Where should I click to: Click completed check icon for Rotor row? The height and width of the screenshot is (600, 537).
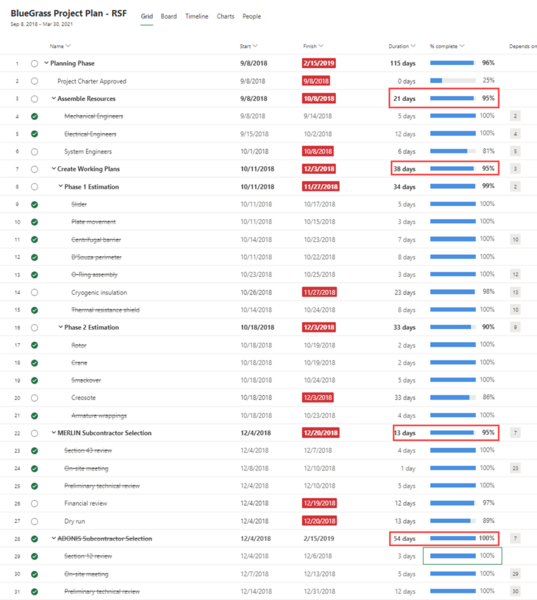pos(34,345)
